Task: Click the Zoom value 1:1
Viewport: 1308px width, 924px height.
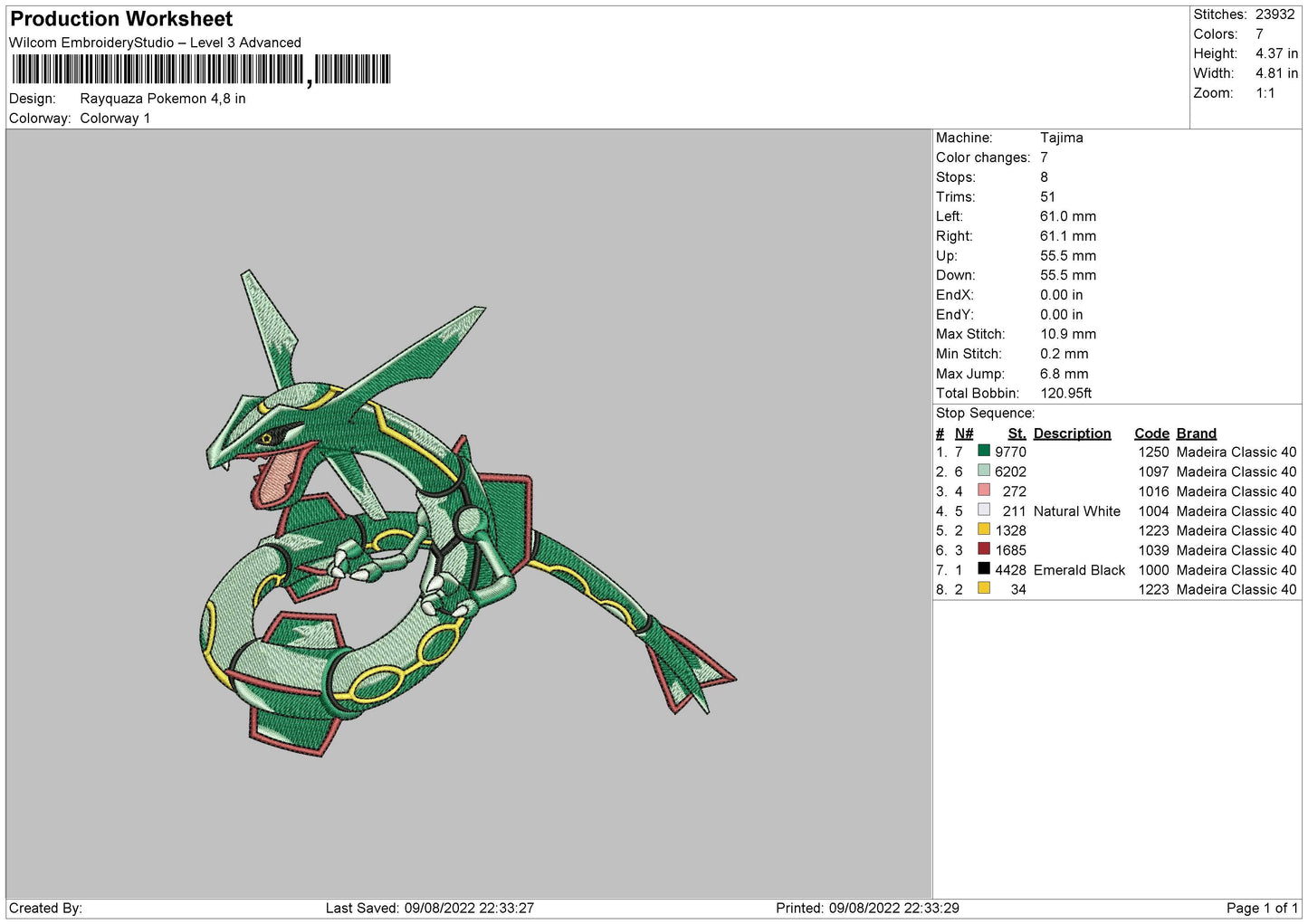Action: coord(1265,93)
